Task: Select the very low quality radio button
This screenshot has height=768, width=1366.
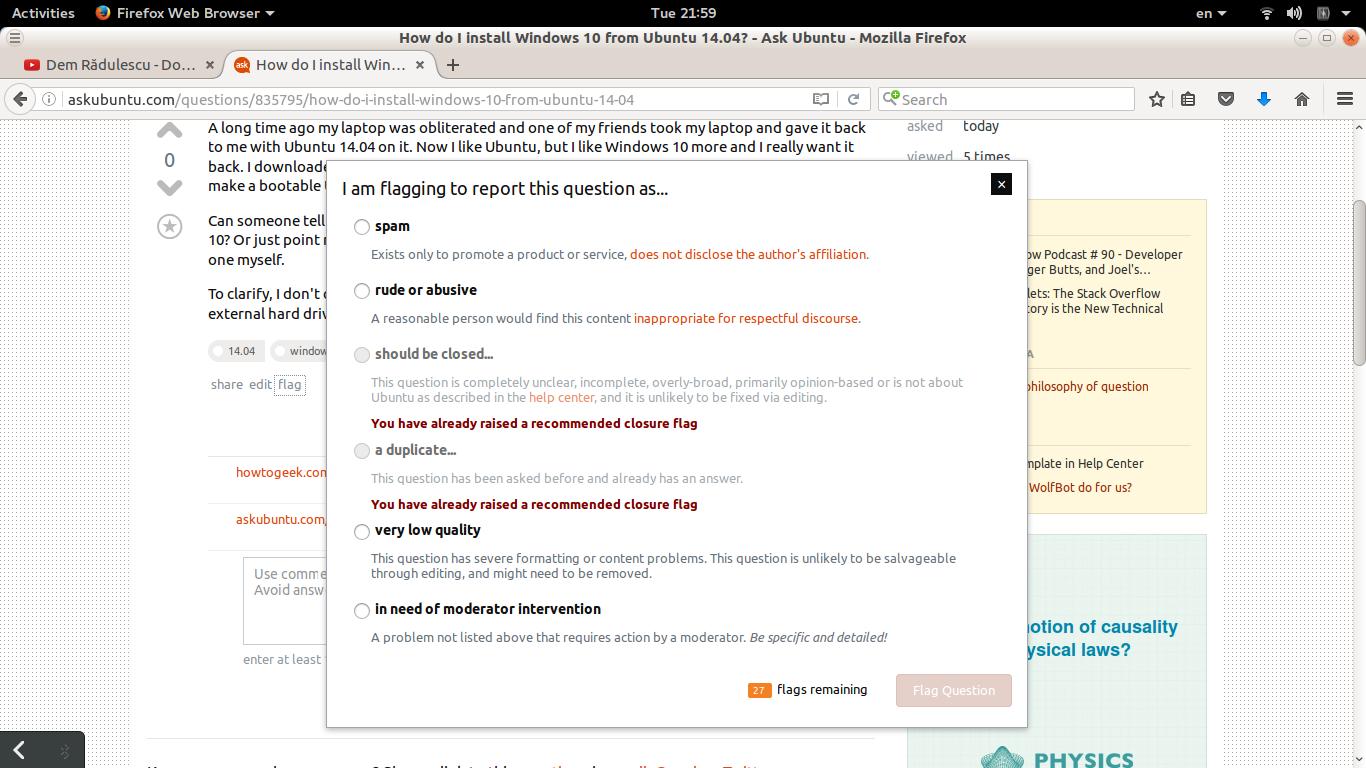Action: click(x=362, y=532)
